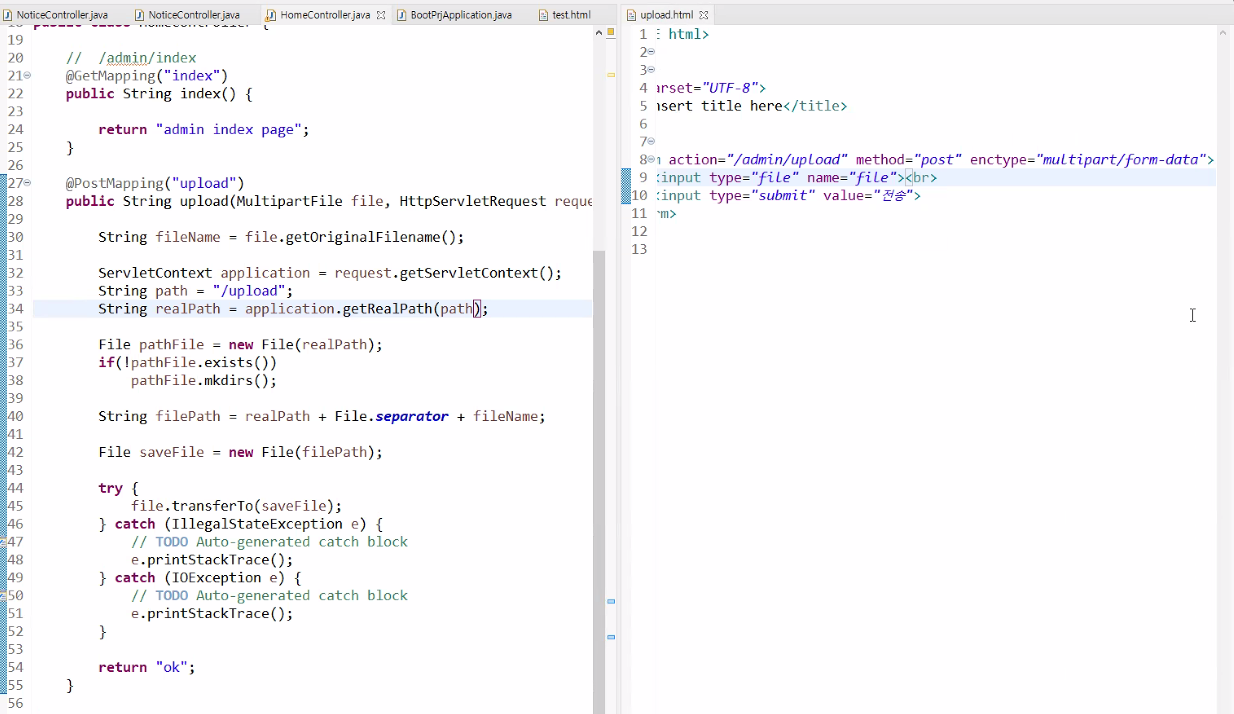Click the enctype="multipart/form-data" attribute
This screenshot has height=714, width=1234.
[1088, 160]
